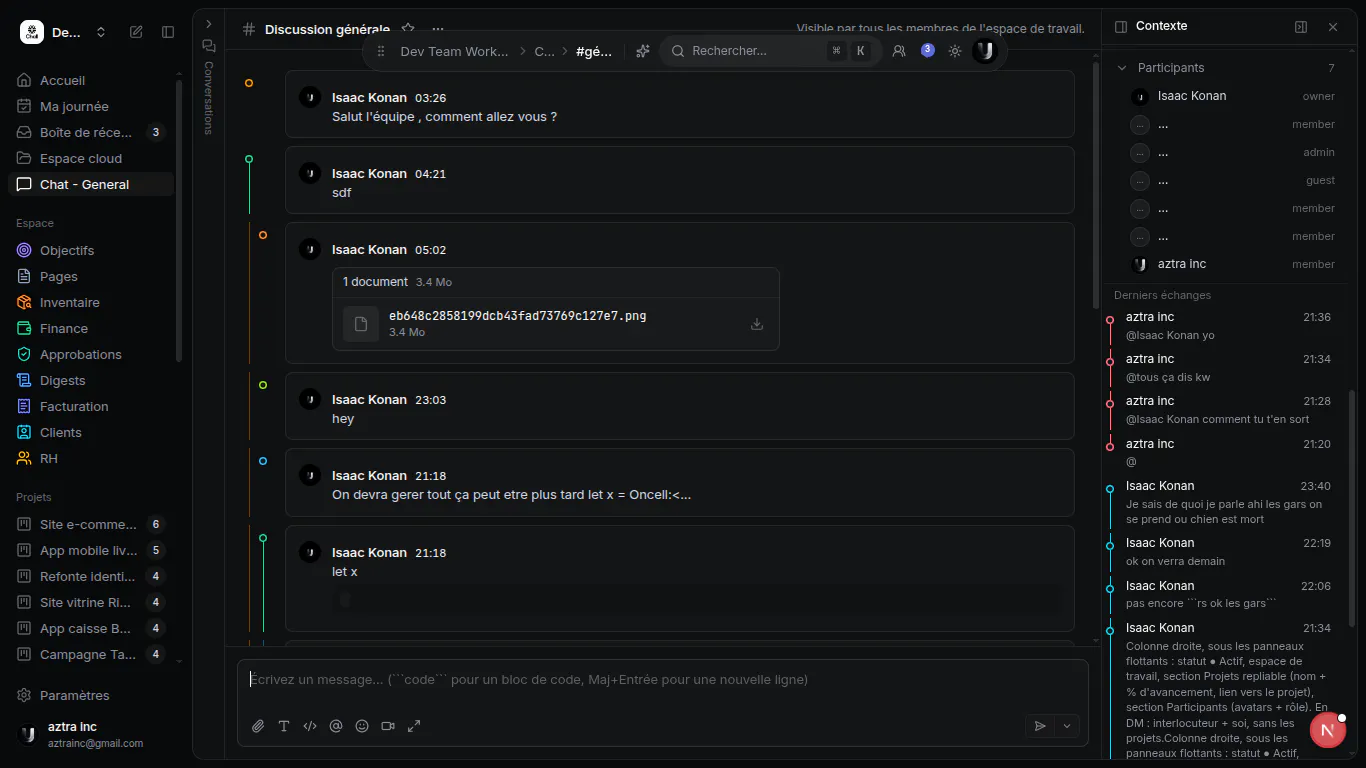Expand the message composer to fullscreen
This screenshot has width=1366, height=768.
pyautogui.click(x=414, y=726)
